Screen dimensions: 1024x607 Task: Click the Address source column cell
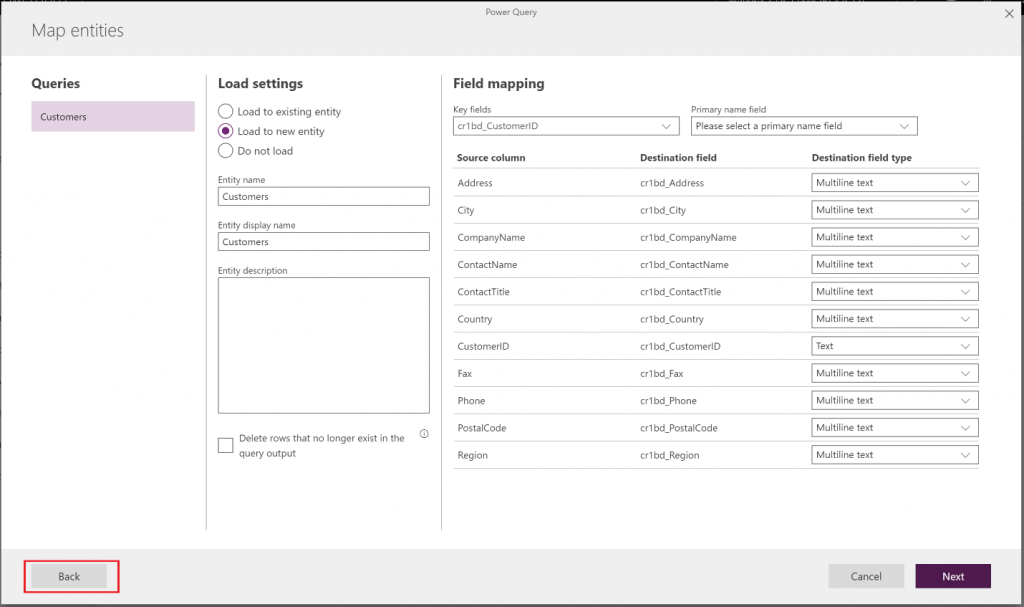tap(475, 183)
